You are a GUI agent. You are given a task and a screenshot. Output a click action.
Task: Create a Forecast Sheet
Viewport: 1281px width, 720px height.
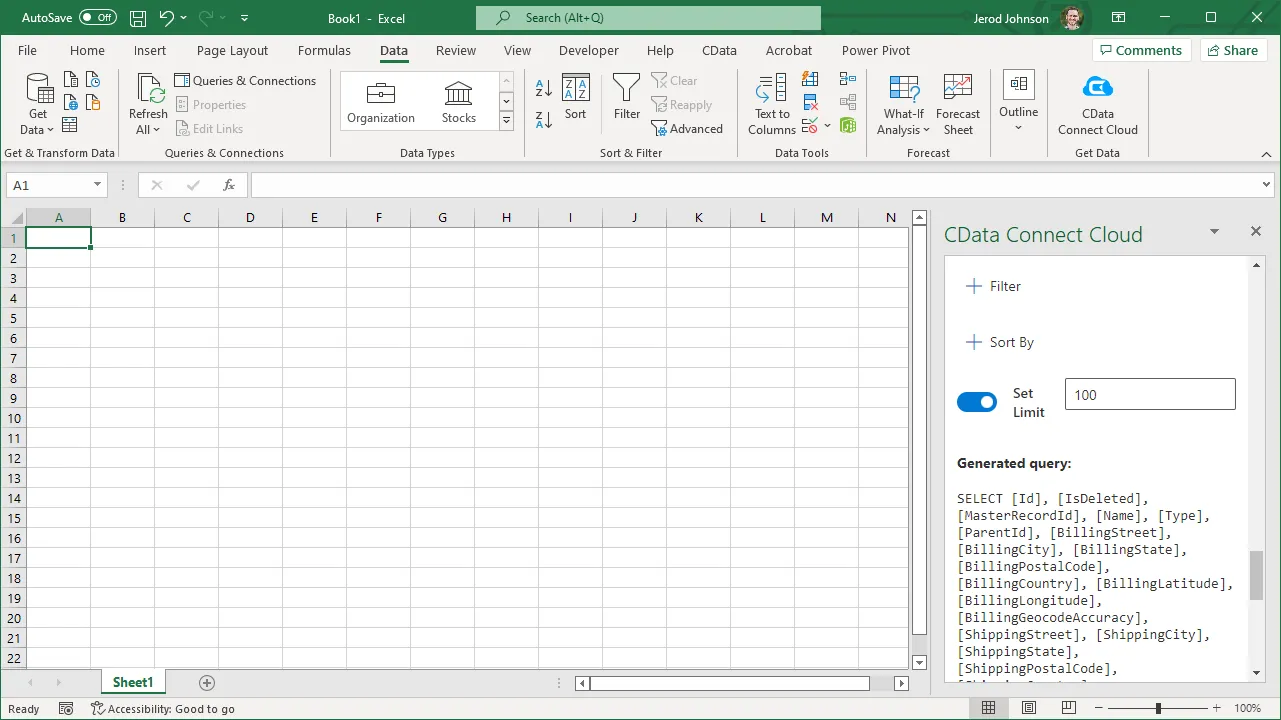[x=957, y=104]
